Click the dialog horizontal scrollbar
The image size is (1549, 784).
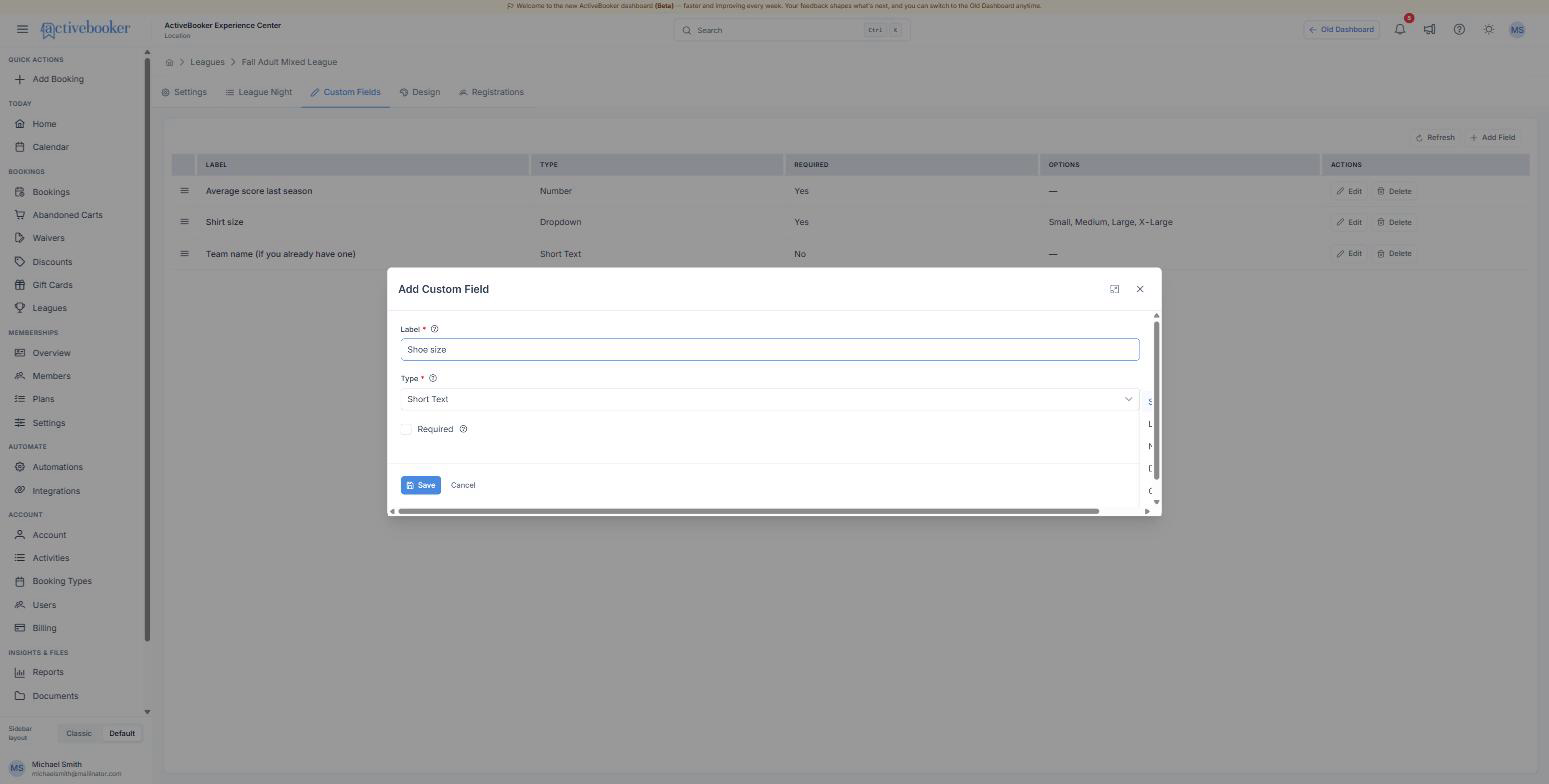pos(748,511)
